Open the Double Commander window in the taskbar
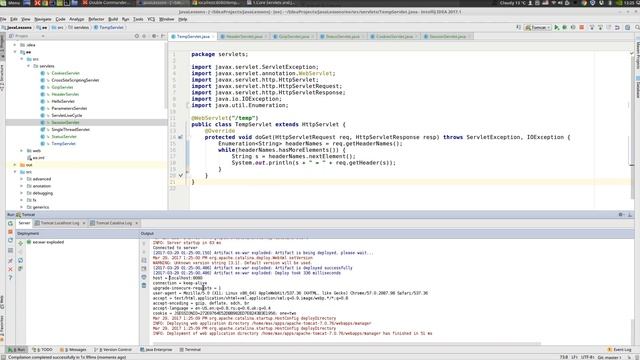Image resolution: width=640 pixels, height=360 pixels. (106, 3)
